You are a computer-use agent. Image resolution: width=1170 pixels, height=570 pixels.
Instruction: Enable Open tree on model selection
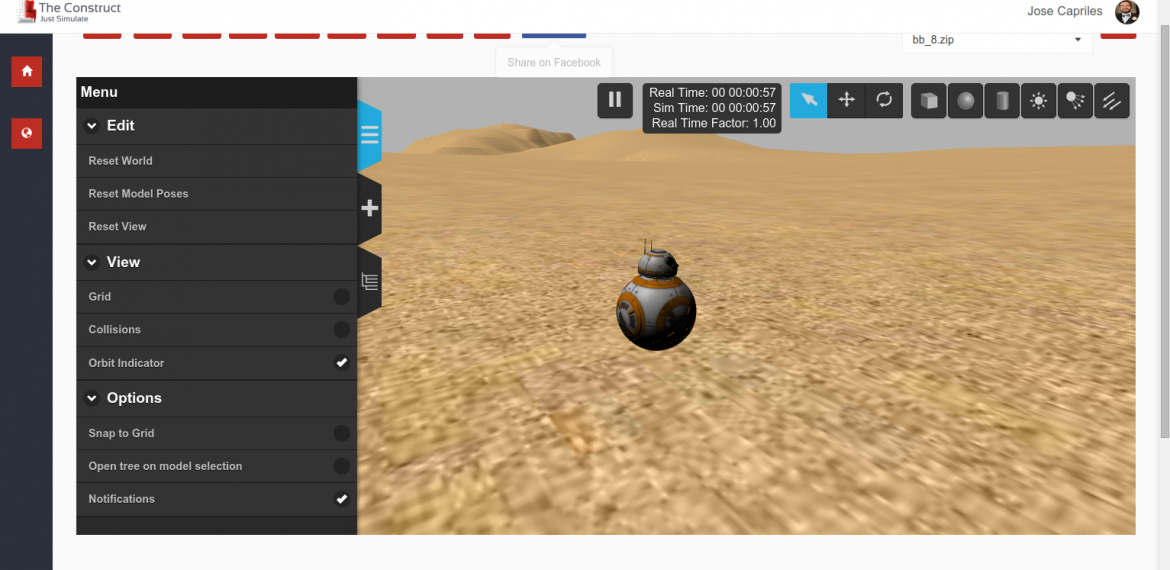(342, 466)
